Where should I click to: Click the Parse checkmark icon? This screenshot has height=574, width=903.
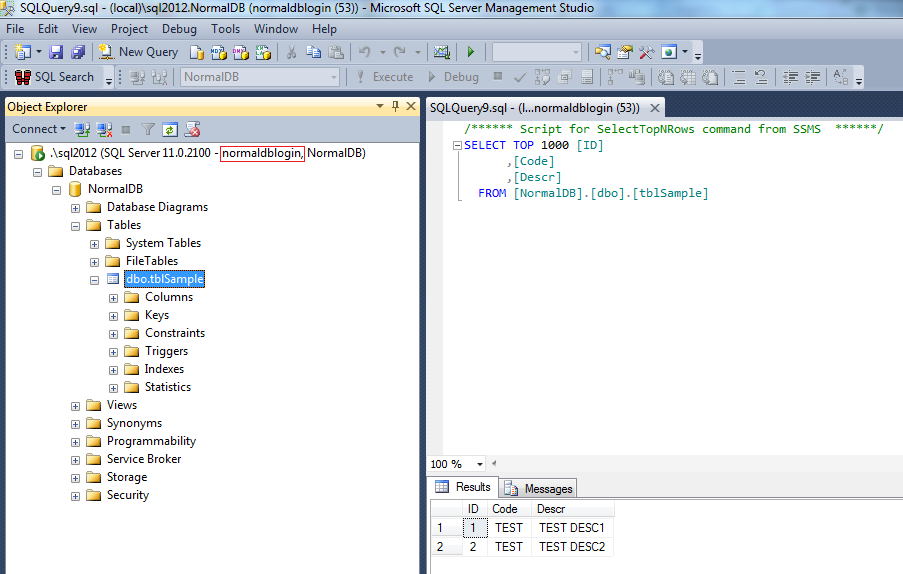[519, 77]
